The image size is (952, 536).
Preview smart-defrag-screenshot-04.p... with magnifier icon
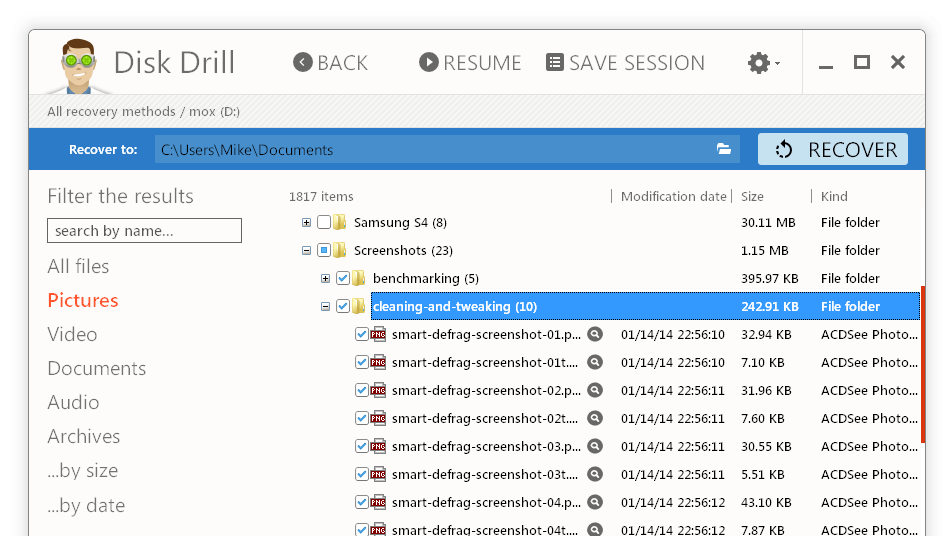coord(595,502)
